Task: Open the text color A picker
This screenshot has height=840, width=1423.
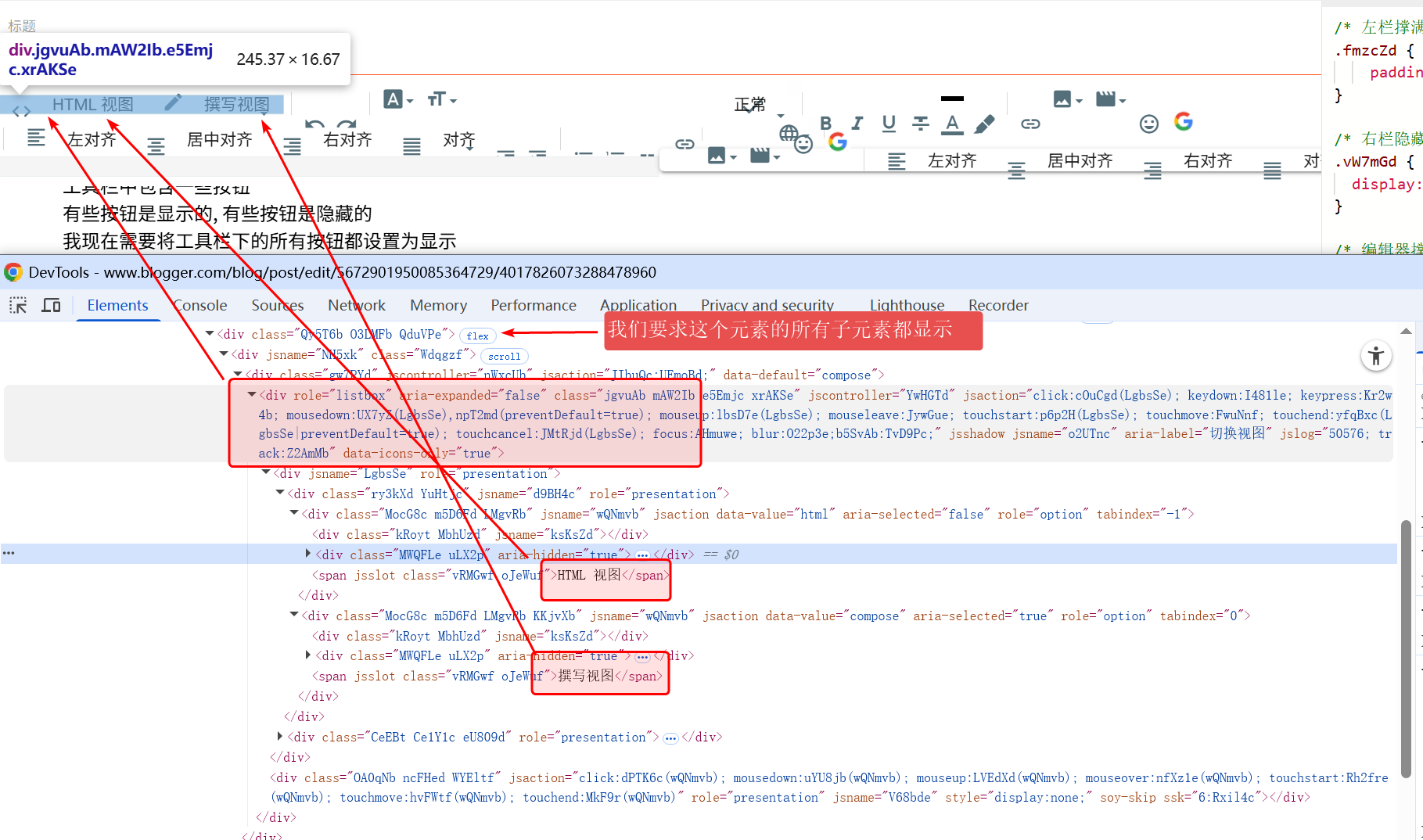Action: click(x=952, y=123)
